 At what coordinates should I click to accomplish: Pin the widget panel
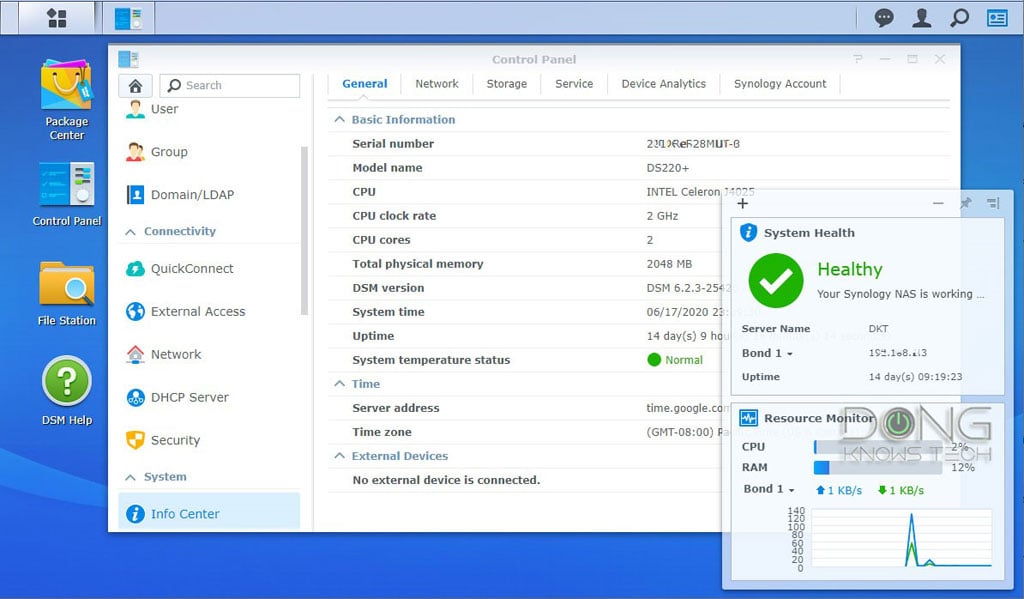pos(965,203)
